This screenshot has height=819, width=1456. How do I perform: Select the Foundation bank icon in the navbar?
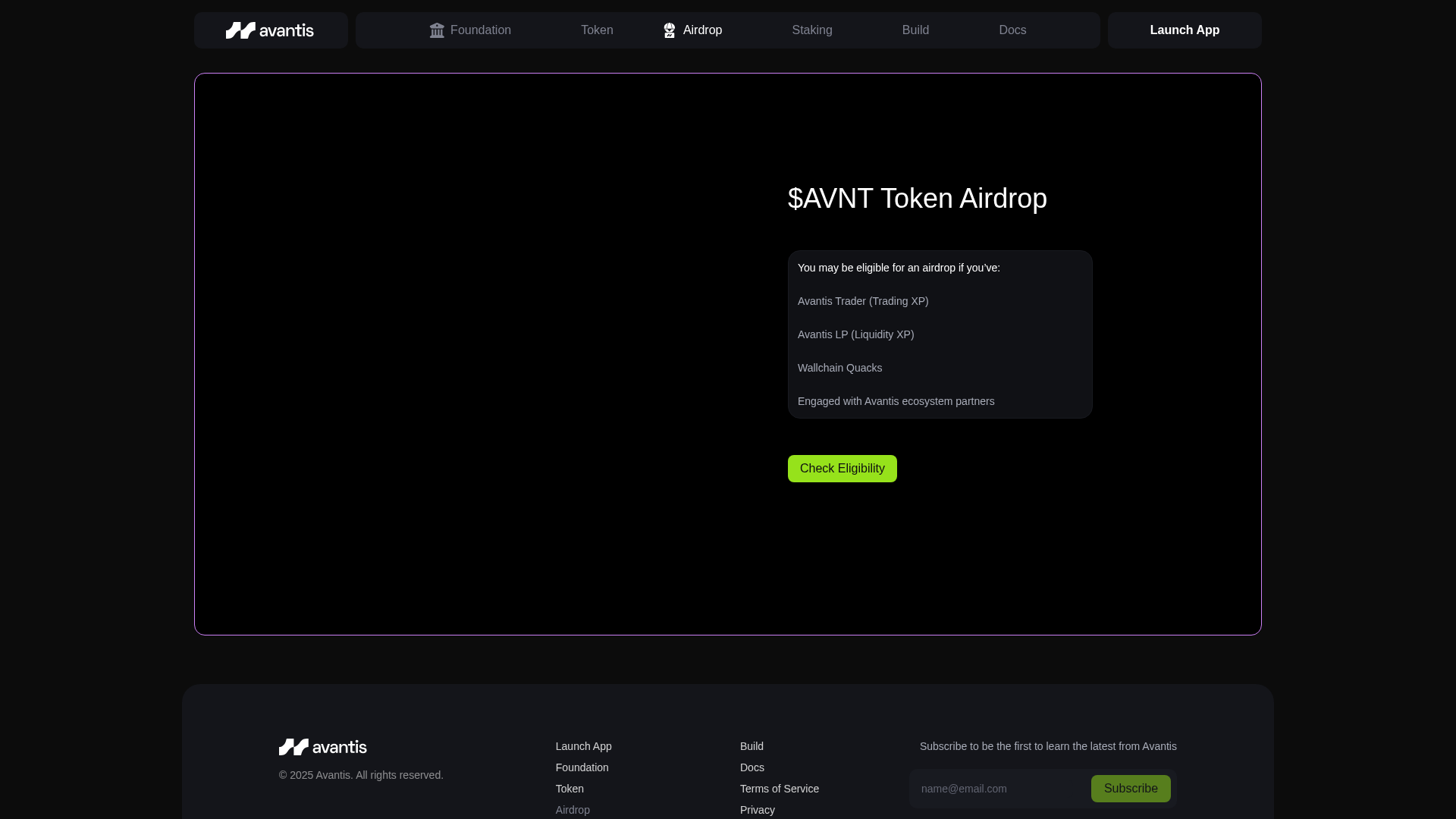pyautogui.click(x=438, y=30)
